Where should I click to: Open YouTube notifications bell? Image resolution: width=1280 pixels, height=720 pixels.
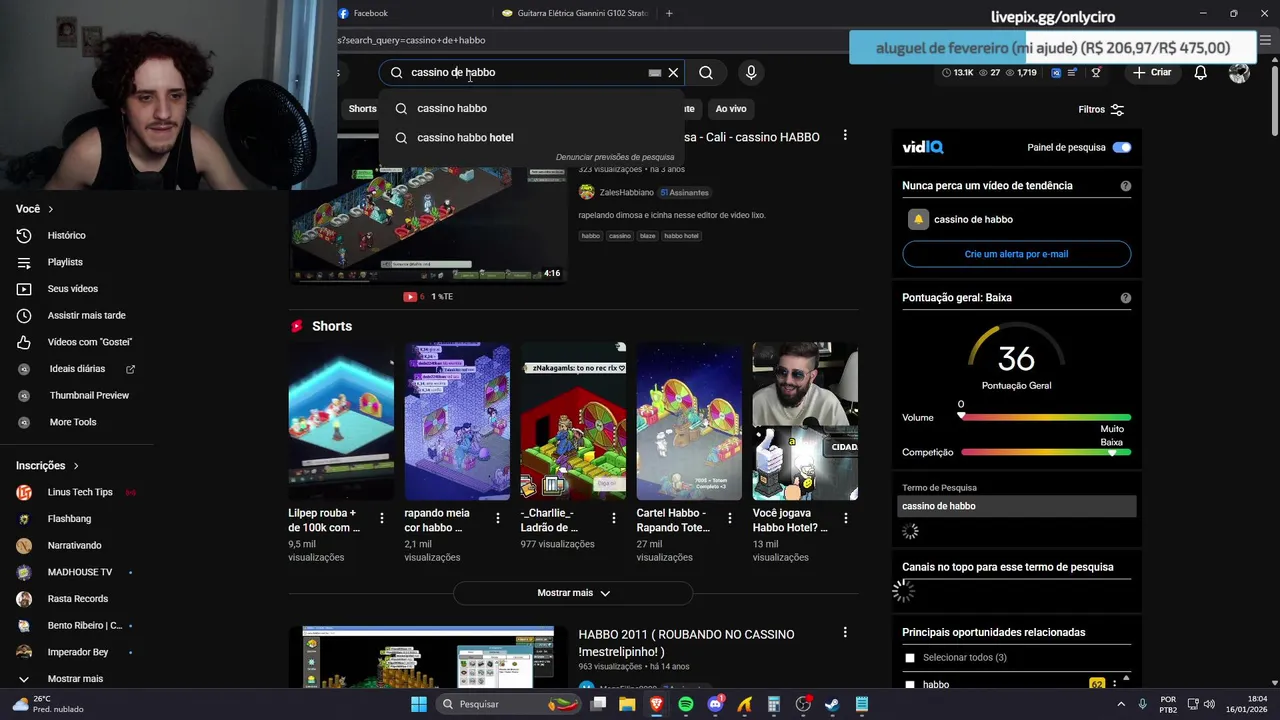(1201, 72)
